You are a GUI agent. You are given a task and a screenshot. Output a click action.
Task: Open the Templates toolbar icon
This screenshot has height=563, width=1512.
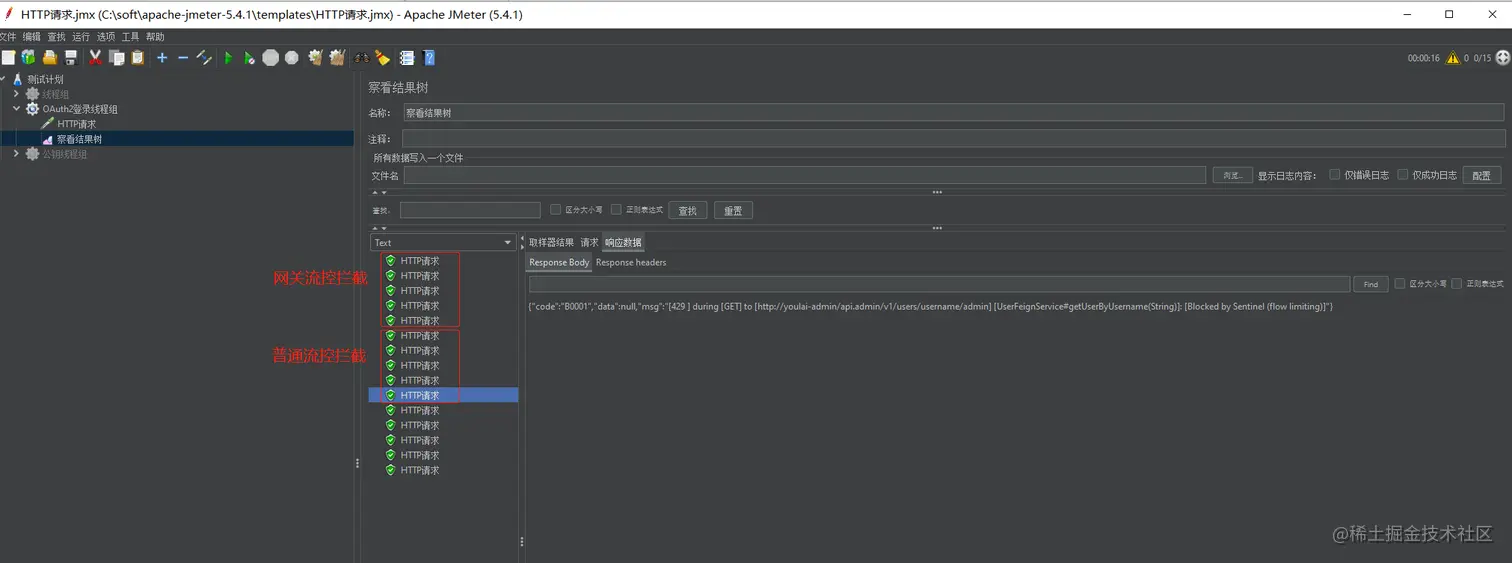28,58
